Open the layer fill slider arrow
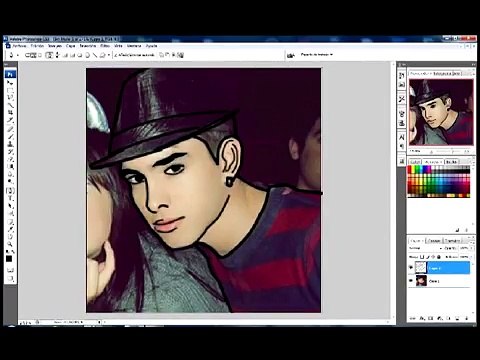480x360 pixels. tap(471, 257)
